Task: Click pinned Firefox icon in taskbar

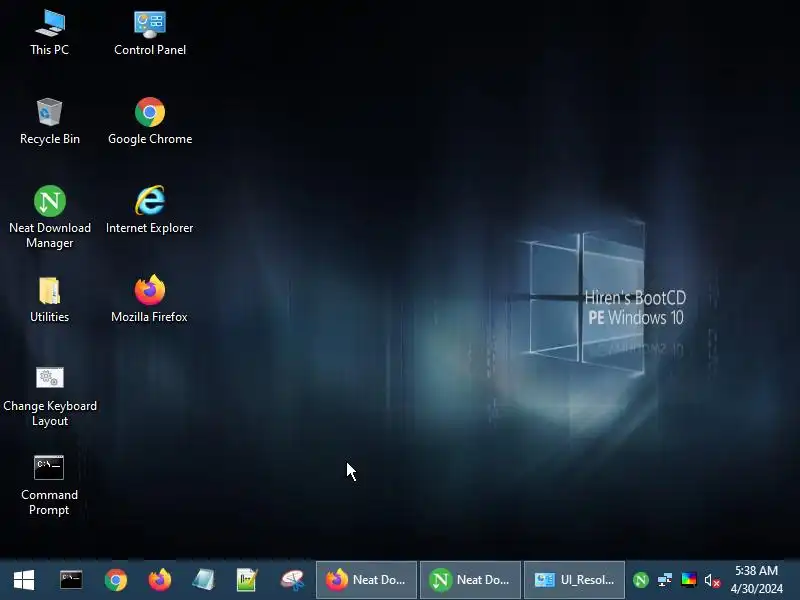Action: (160, 580)
